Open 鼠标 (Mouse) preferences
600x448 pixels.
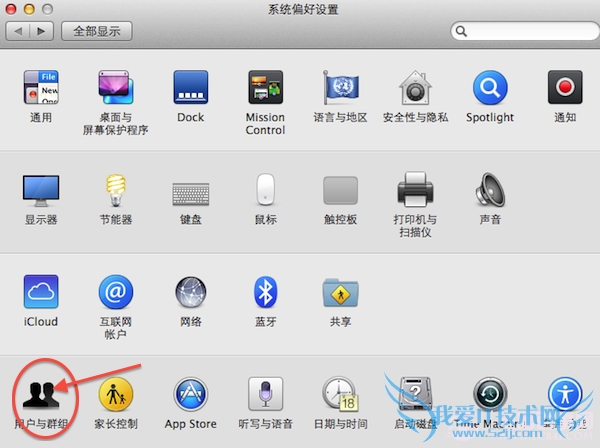coord(266,189)
